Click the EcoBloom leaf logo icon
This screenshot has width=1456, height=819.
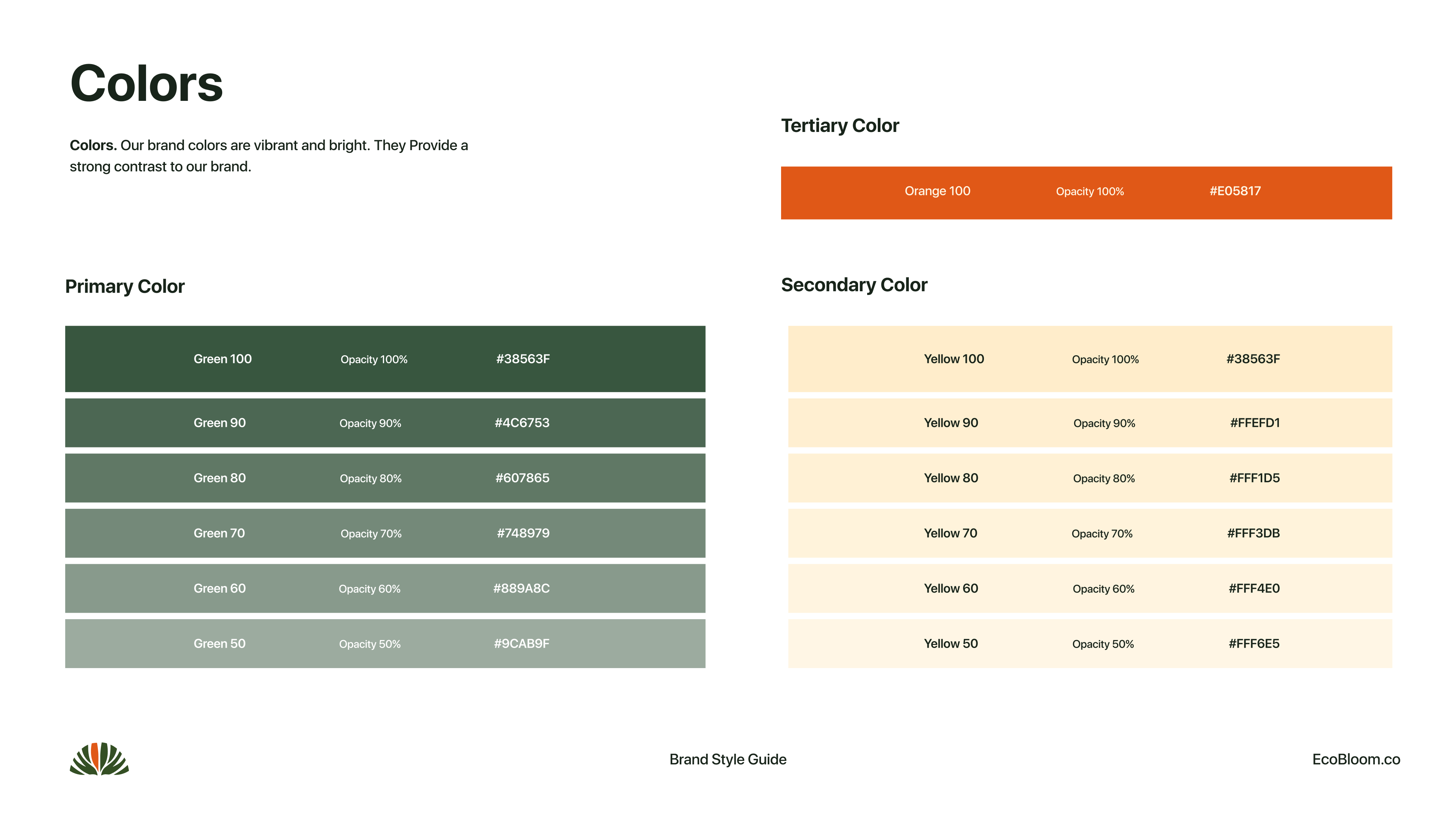tap(99, 758)
